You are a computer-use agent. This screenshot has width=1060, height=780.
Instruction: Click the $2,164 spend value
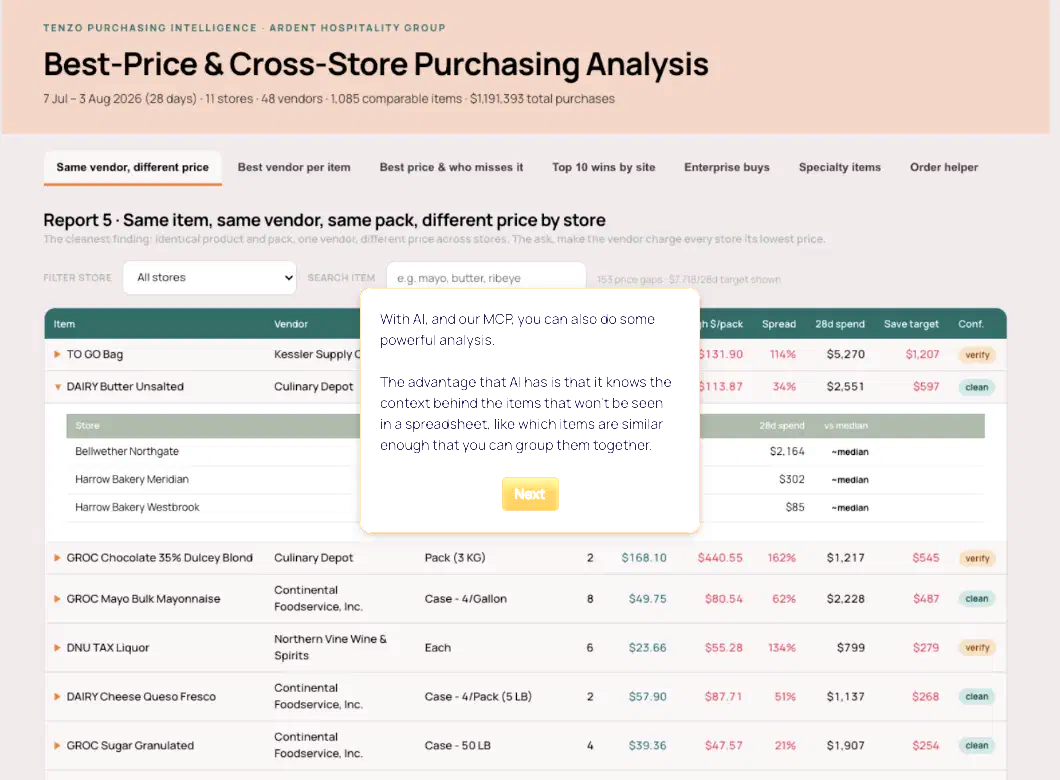(x=787, y=452)
